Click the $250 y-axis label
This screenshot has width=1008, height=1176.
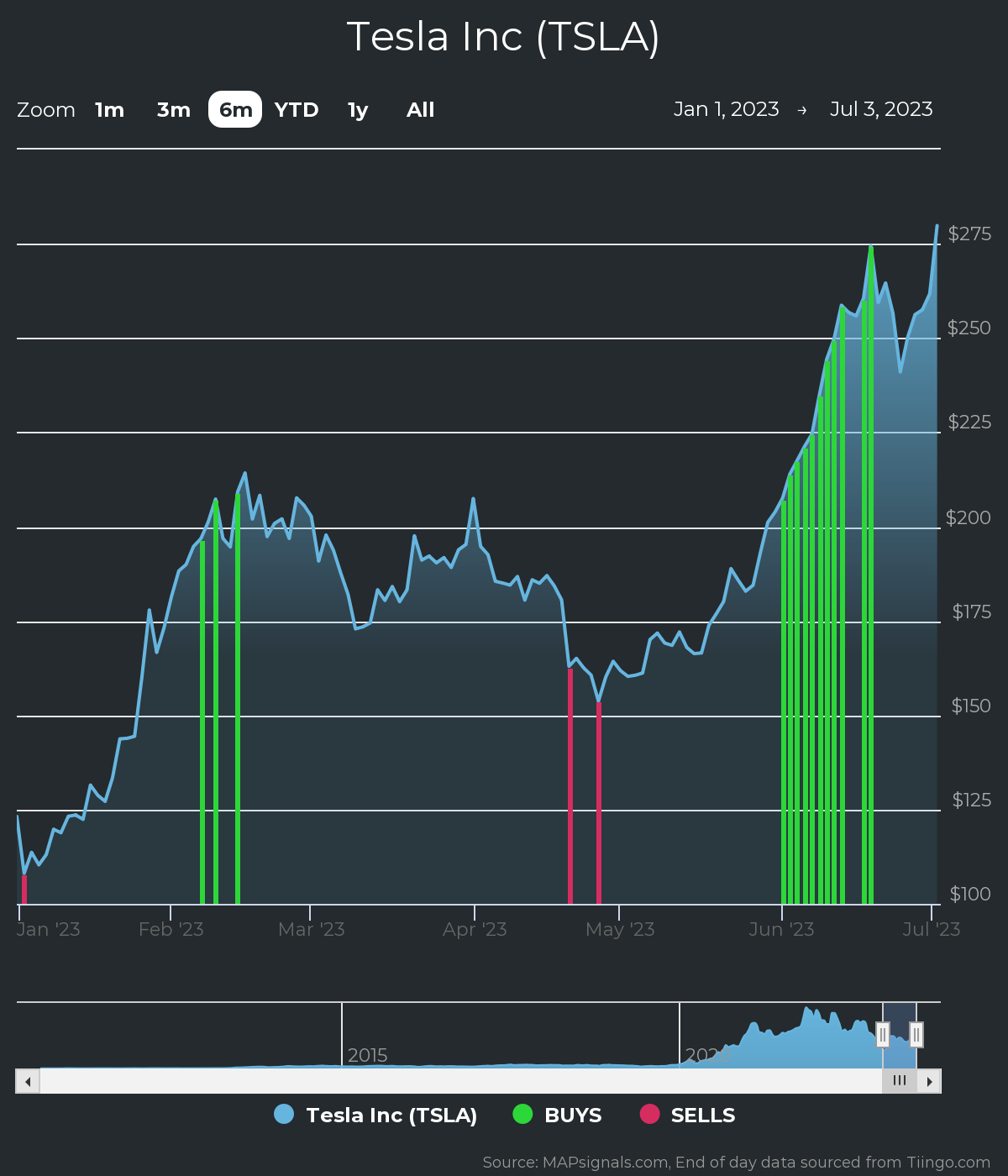coord(969,328)
